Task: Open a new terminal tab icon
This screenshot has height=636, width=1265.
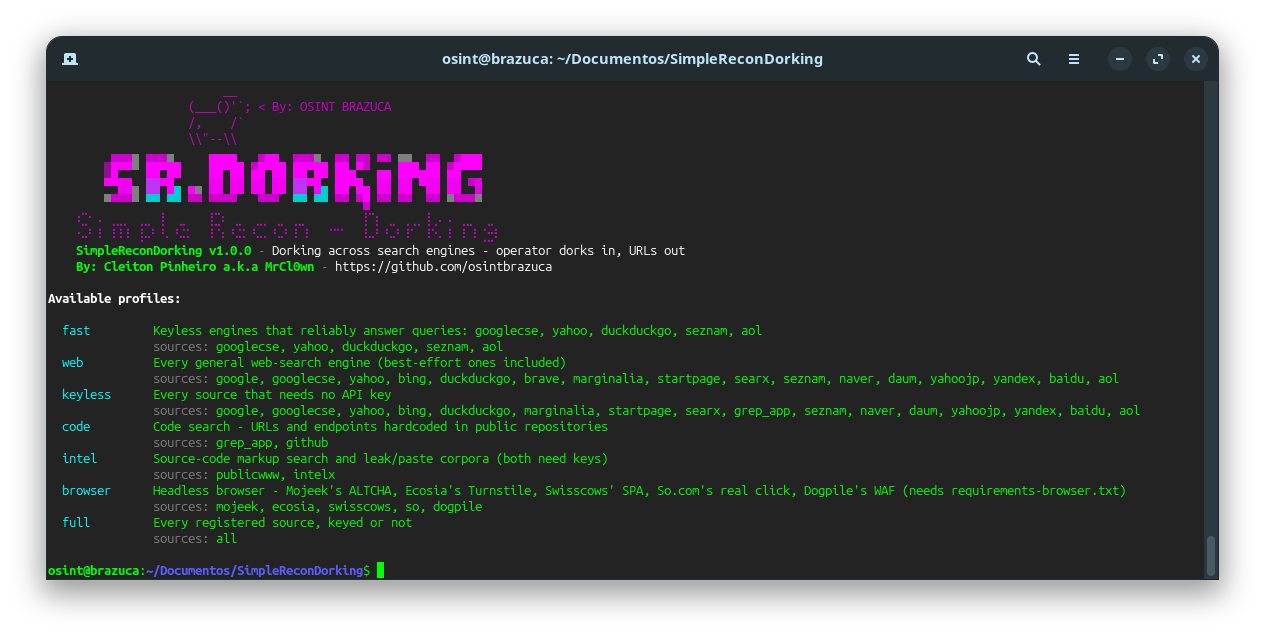Action: (x=70, y=59)
